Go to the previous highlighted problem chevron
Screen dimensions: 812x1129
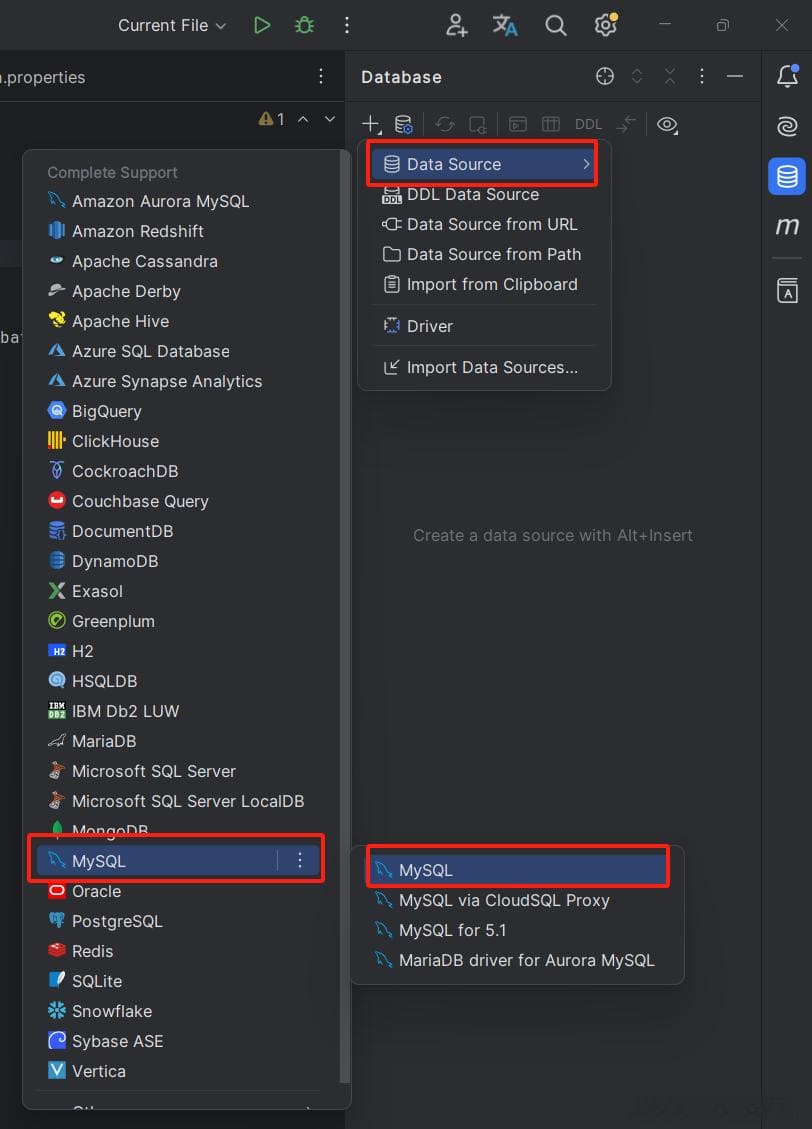pos(303,119)
